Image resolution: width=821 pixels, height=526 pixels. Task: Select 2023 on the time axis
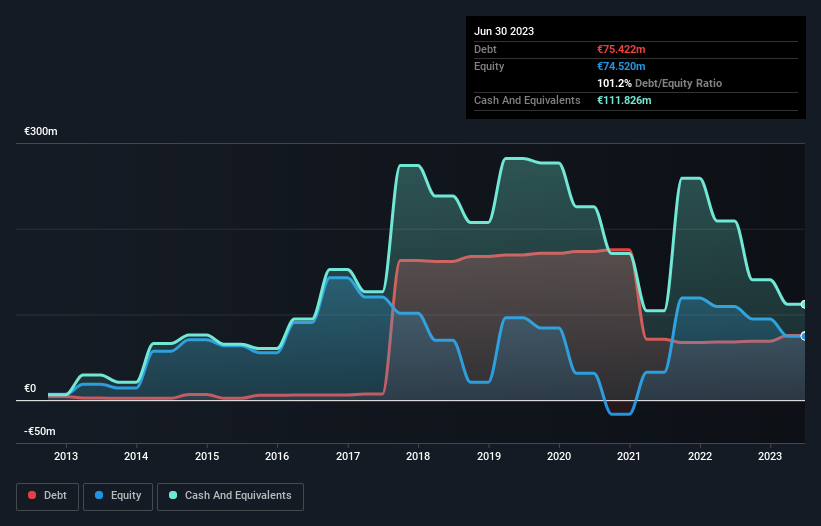(770, 457)
